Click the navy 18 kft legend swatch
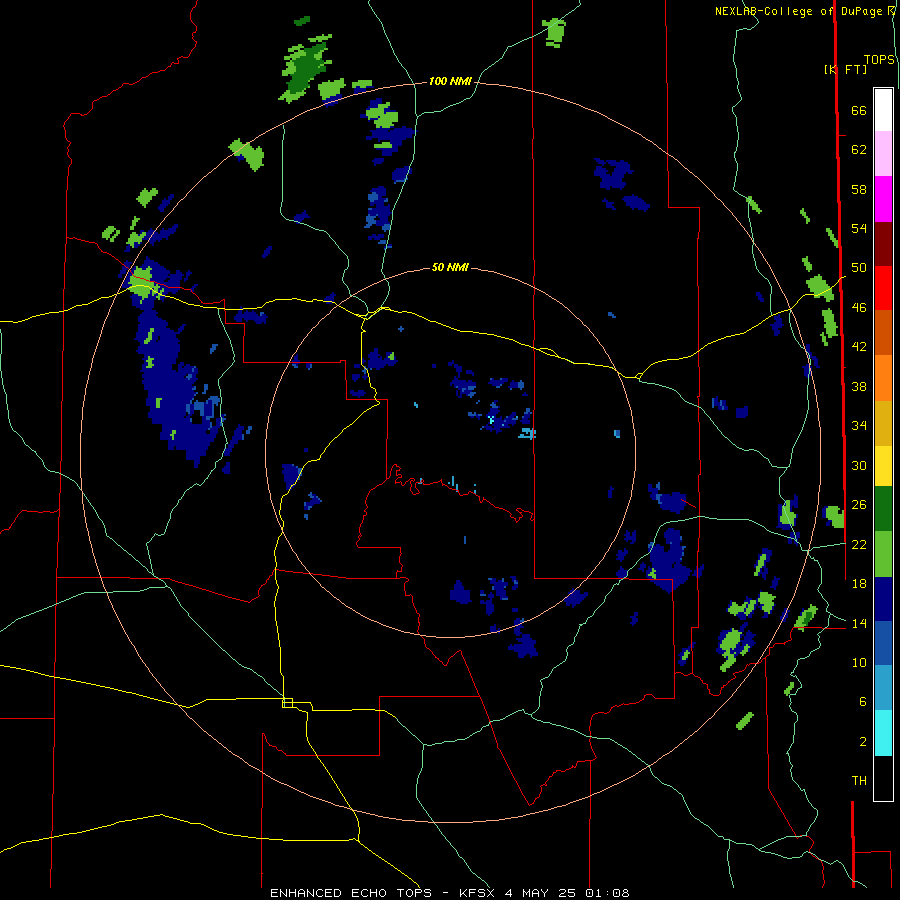 [x=883, y=599]
